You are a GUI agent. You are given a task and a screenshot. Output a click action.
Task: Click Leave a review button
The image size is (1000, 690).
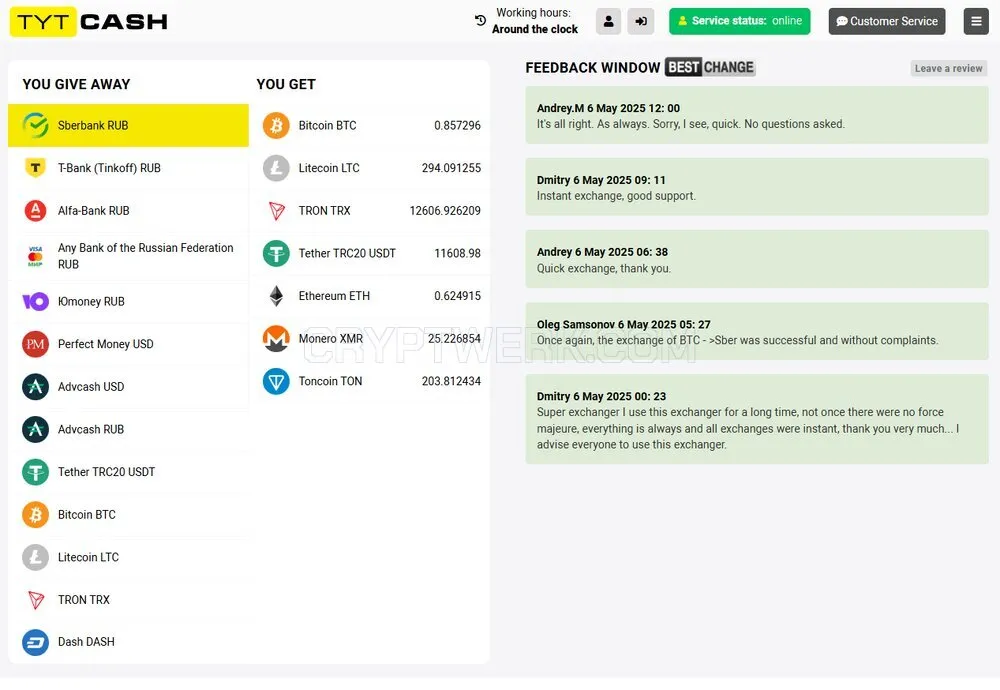click(x=948, y=68)
